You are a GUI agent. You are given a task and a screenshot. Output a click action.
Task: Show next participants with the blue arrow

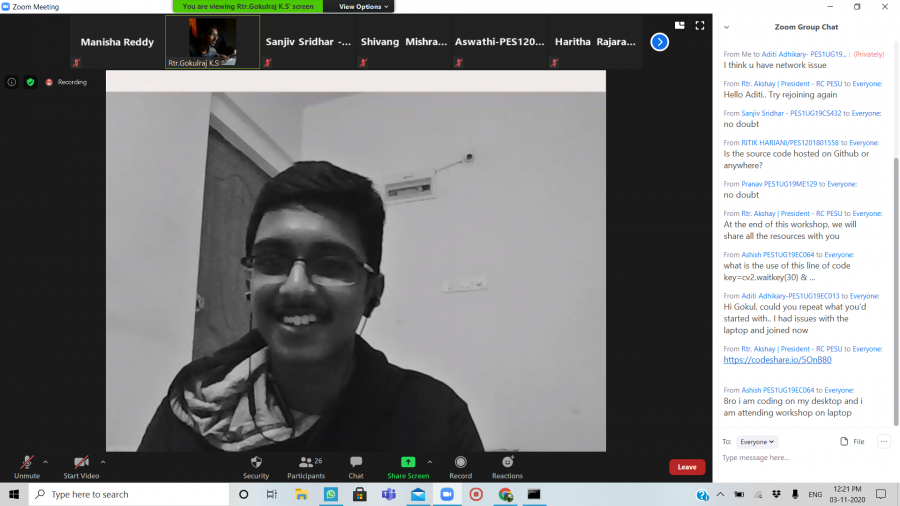[659, 42]
